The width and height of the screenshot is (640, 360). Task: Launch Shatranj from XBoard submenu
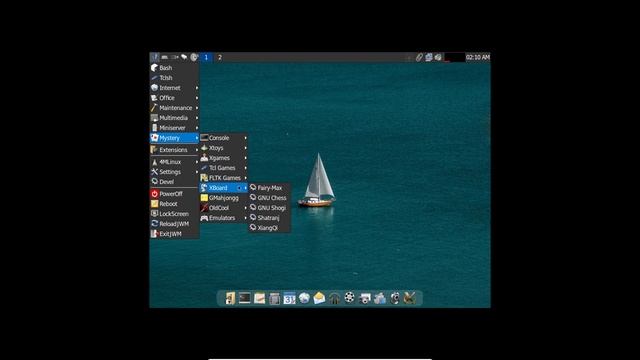[x=269, y=218]
